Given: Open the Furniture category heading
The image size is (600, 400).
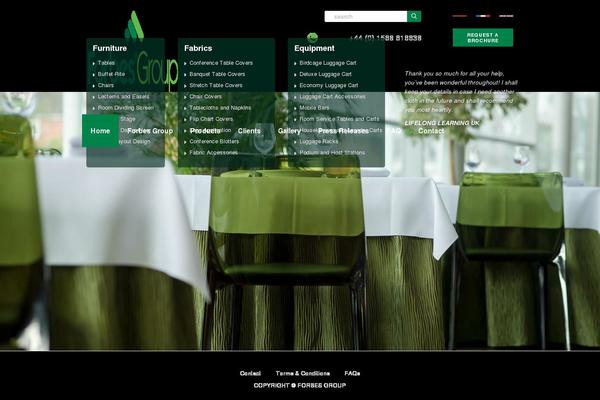Looking at the screenshot, I should [x=110, y=48].
